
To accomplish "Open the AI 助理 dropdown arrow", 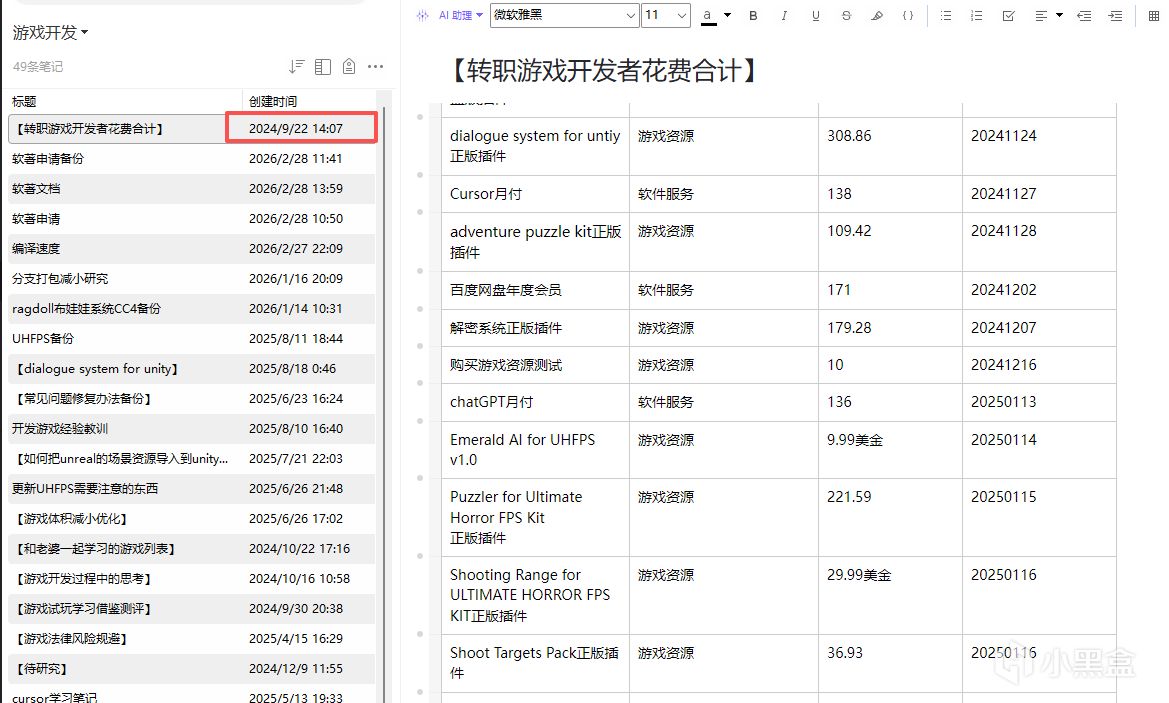I will [479, 15].
